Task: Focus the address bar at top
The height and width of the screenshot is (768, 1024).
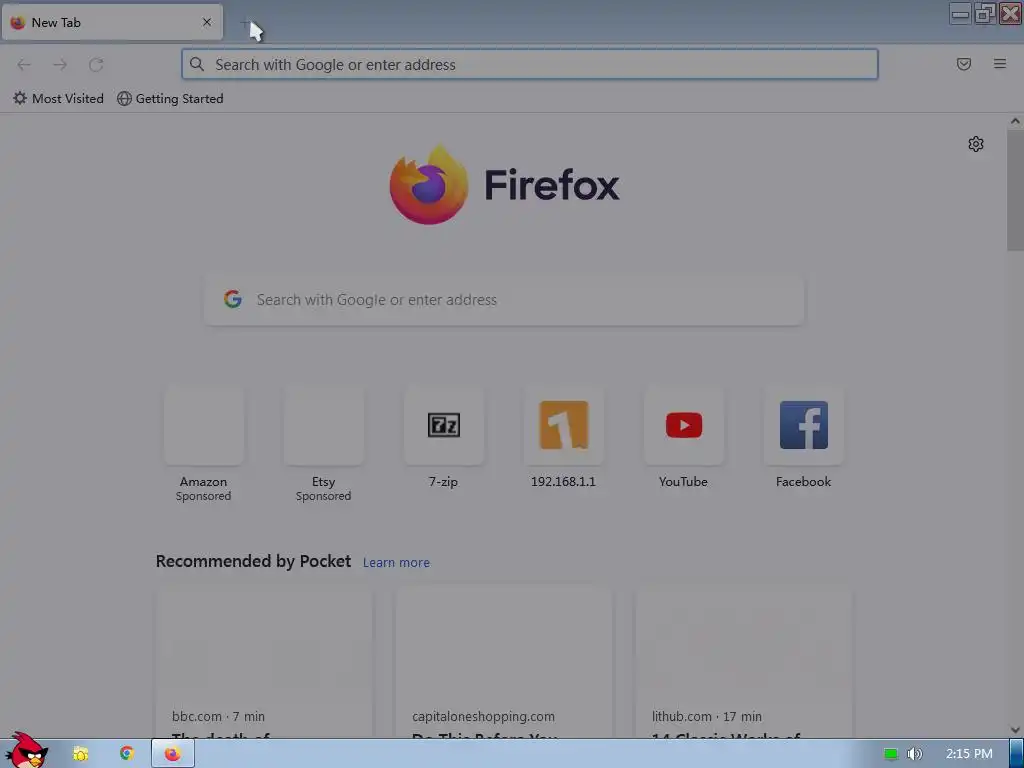Action: pos(530,65)
